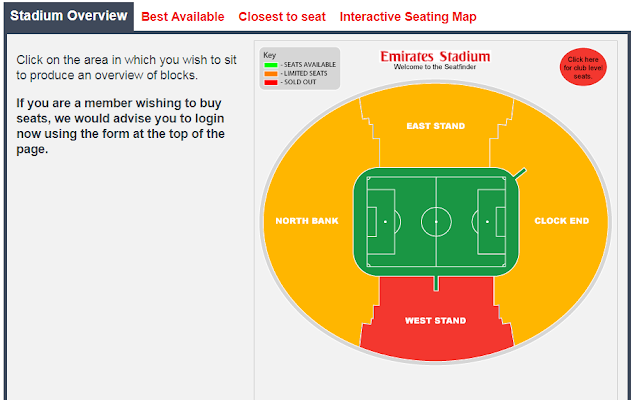Click the Welcome to the Seatfinder text
This screenshot has width=640, height=400.
435,67
